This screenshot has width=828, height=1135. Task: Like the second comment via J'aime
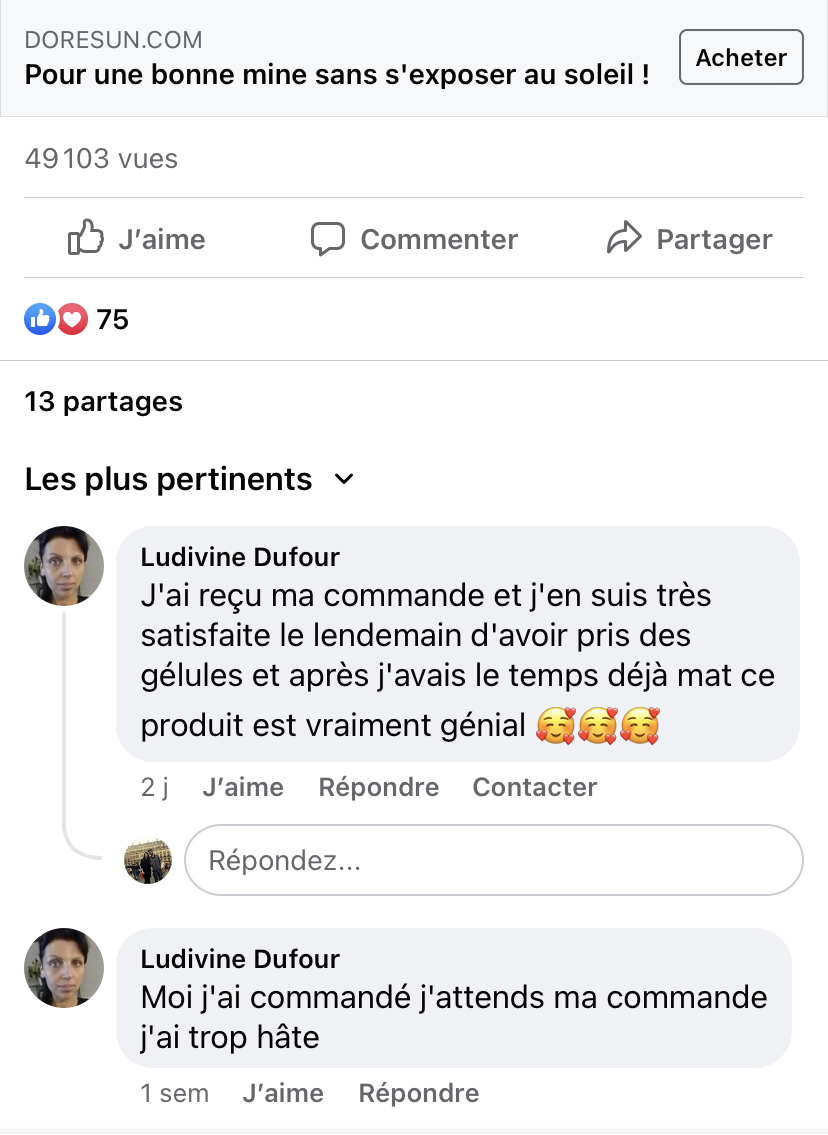tap(283, 1093)
